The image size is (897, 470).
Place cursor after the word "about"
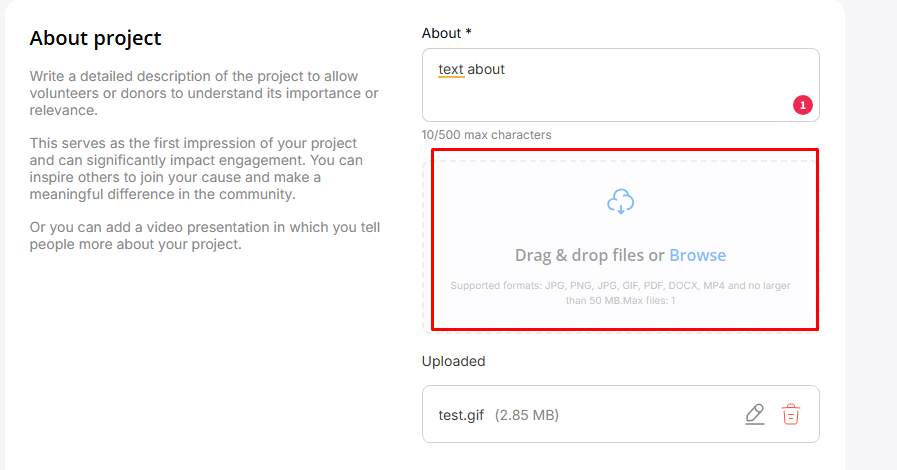[506, 69]
